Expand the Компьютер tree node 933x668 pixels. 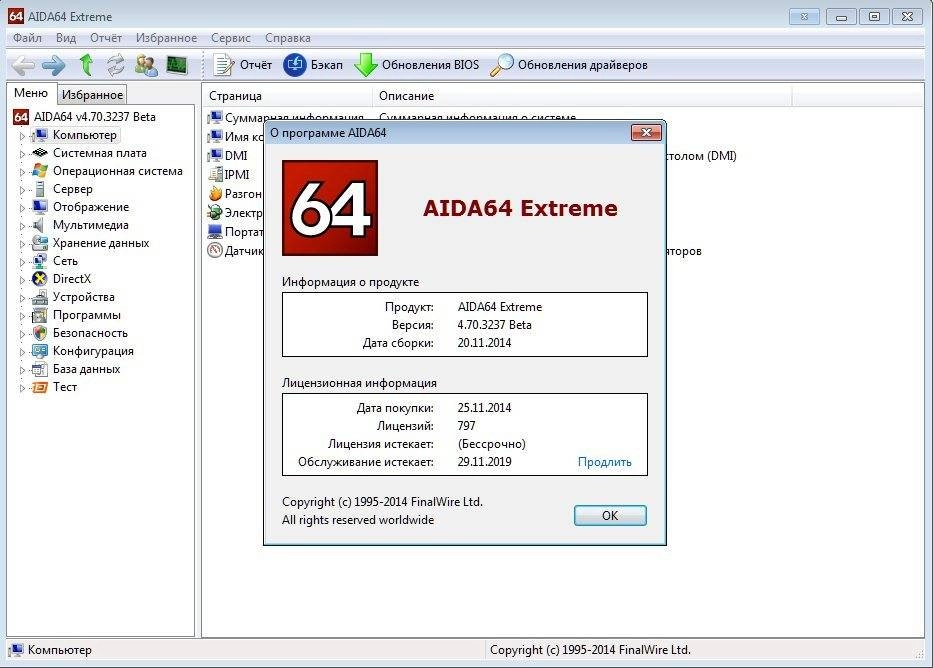pos(22,136)
